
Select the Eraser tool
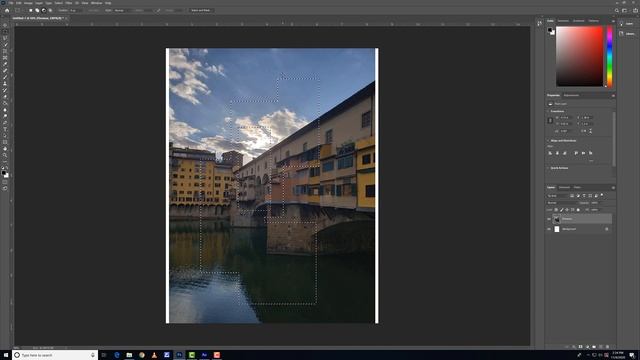coord(5,97)
